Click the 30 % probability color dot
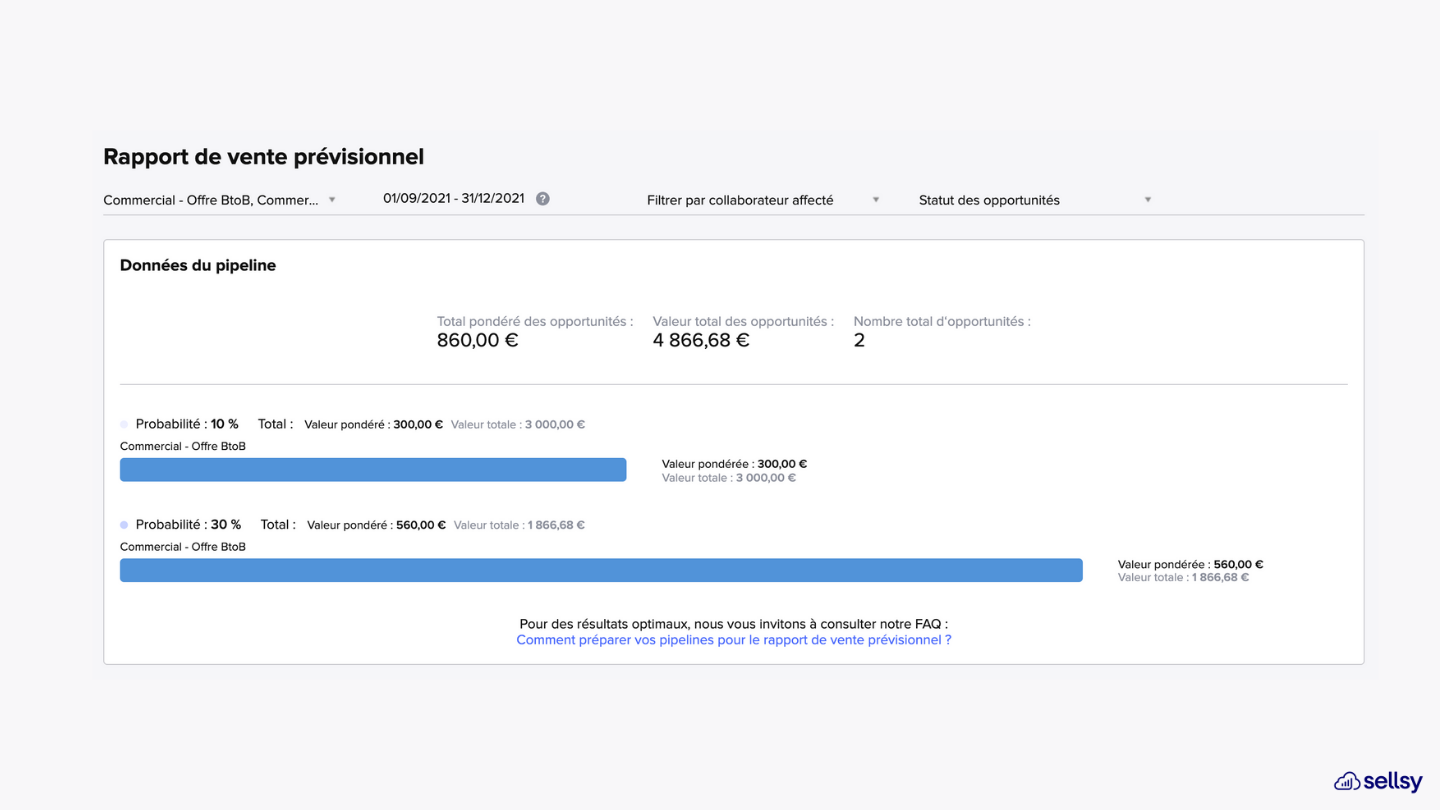 pyautogui.click(x=124, y=525)
